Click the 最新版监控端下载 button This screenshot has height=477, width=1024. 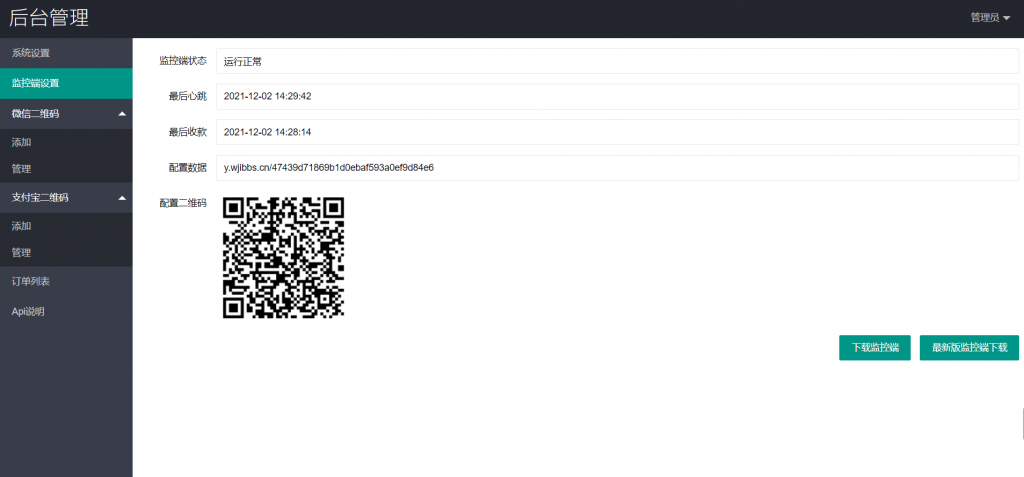pos(969,348)
